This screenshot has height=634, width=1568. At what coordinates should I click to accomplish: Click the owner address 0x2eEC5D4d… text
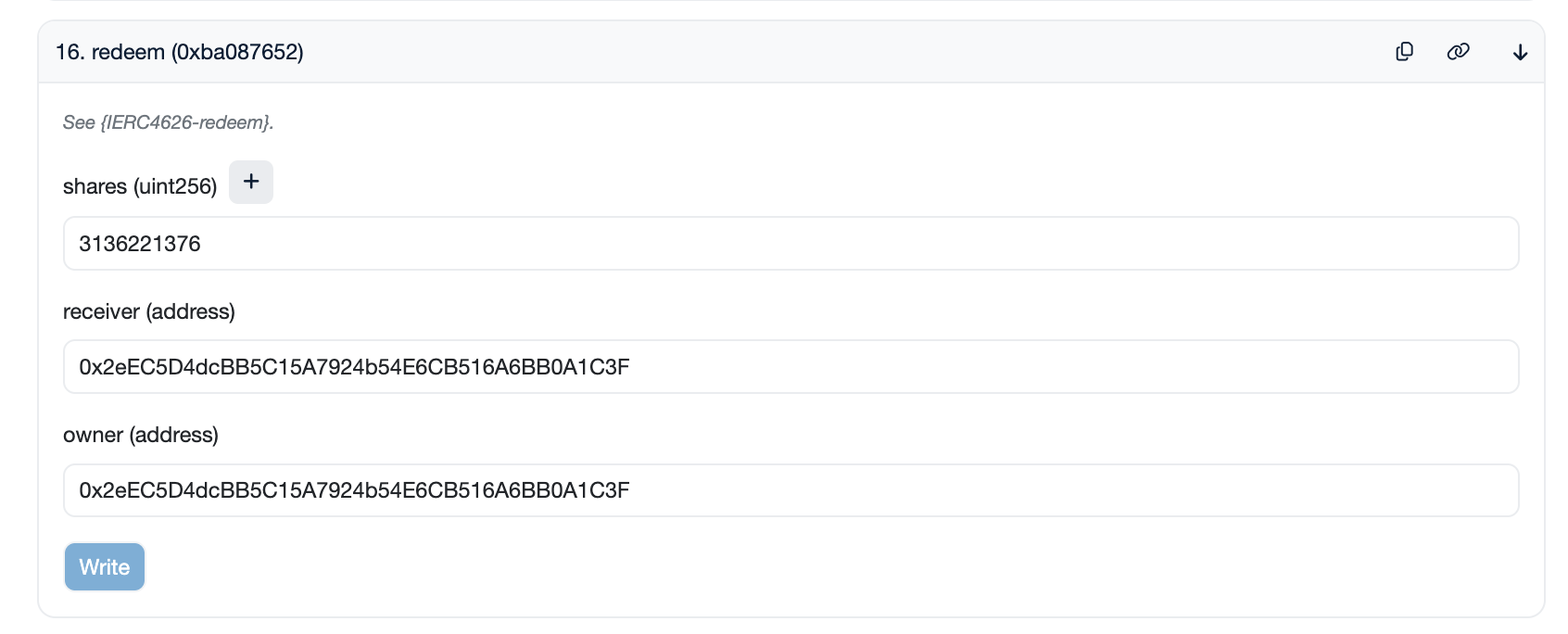coord(354,490)
